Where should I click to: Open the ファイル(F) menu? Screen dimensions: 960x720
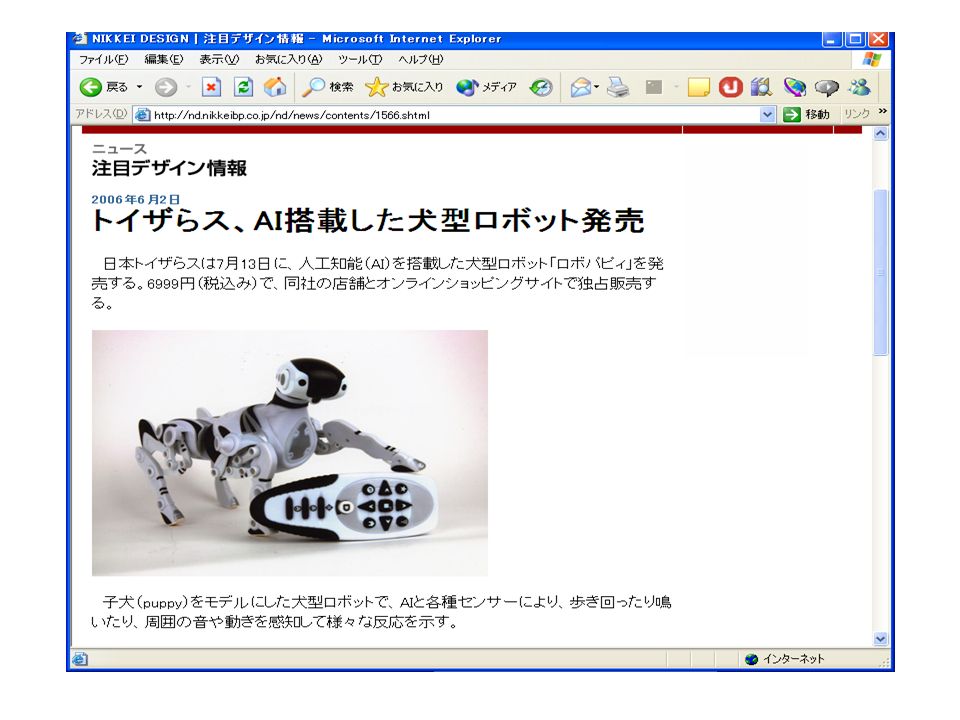pyautogui.click(x=103, y=59)
